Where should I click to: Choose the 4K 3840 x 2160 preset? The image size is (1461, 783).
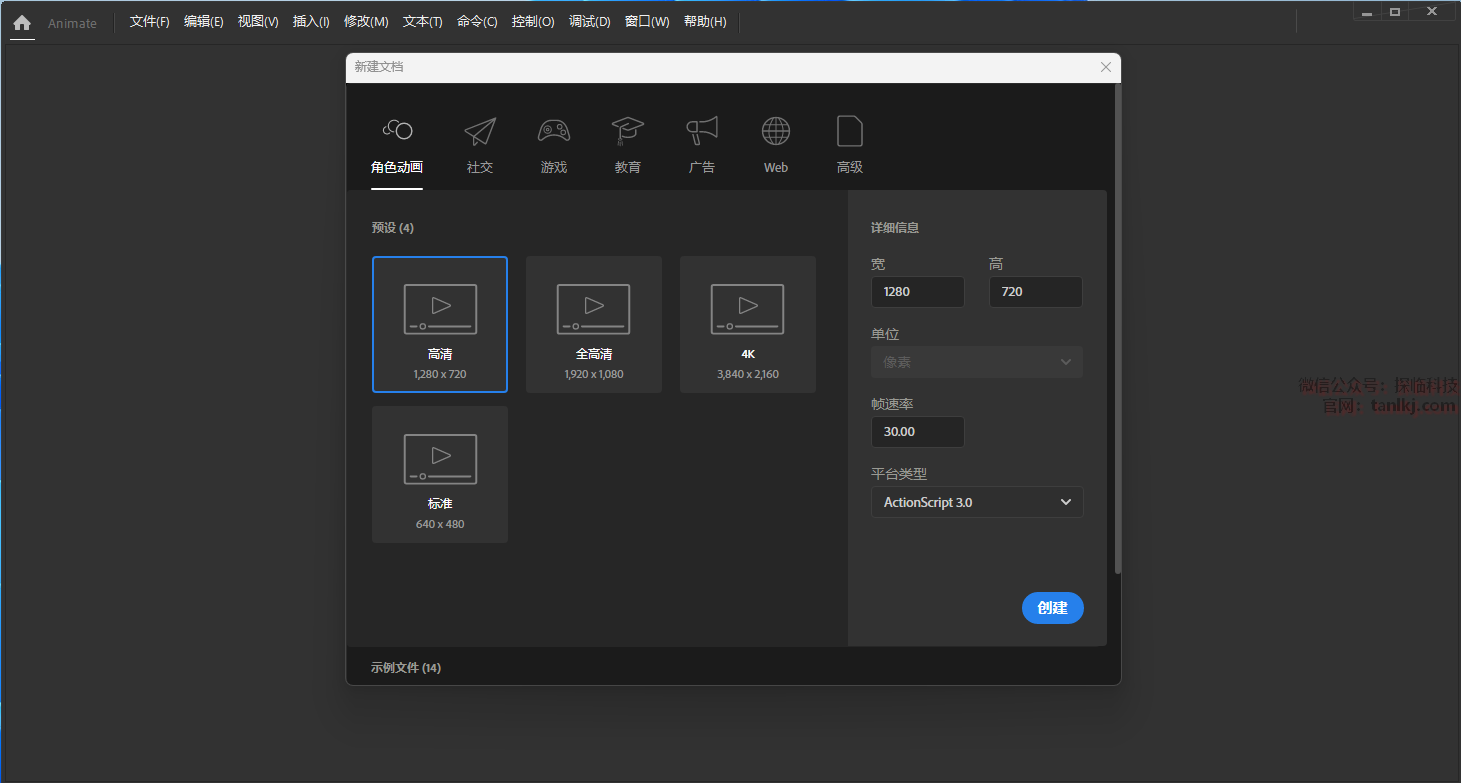748,324
